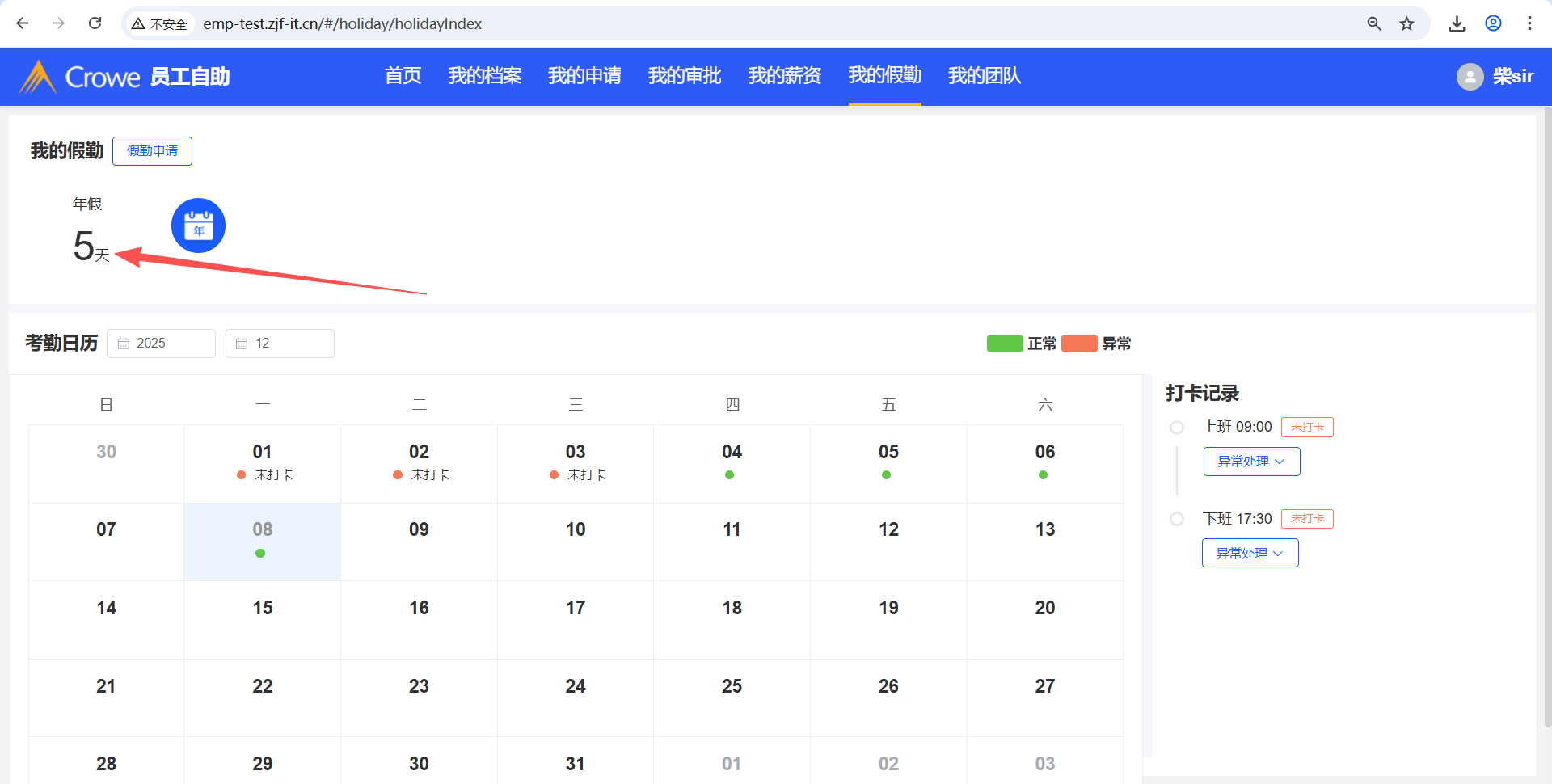Image resolution: width=1552 pixels, height=784 pixels.
Task: Click the blue annual leave calendar icon
Action: click(198, 226)
